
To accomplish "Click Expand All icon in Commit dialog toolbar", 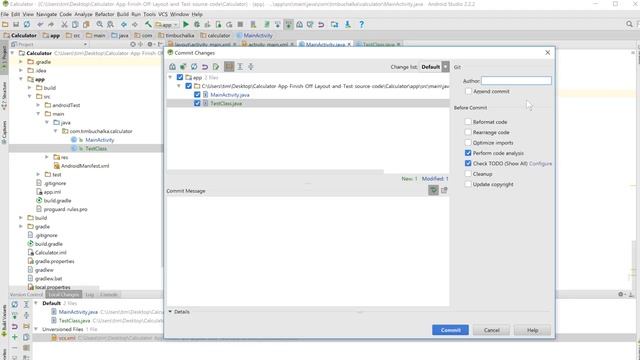I will 240,67.
